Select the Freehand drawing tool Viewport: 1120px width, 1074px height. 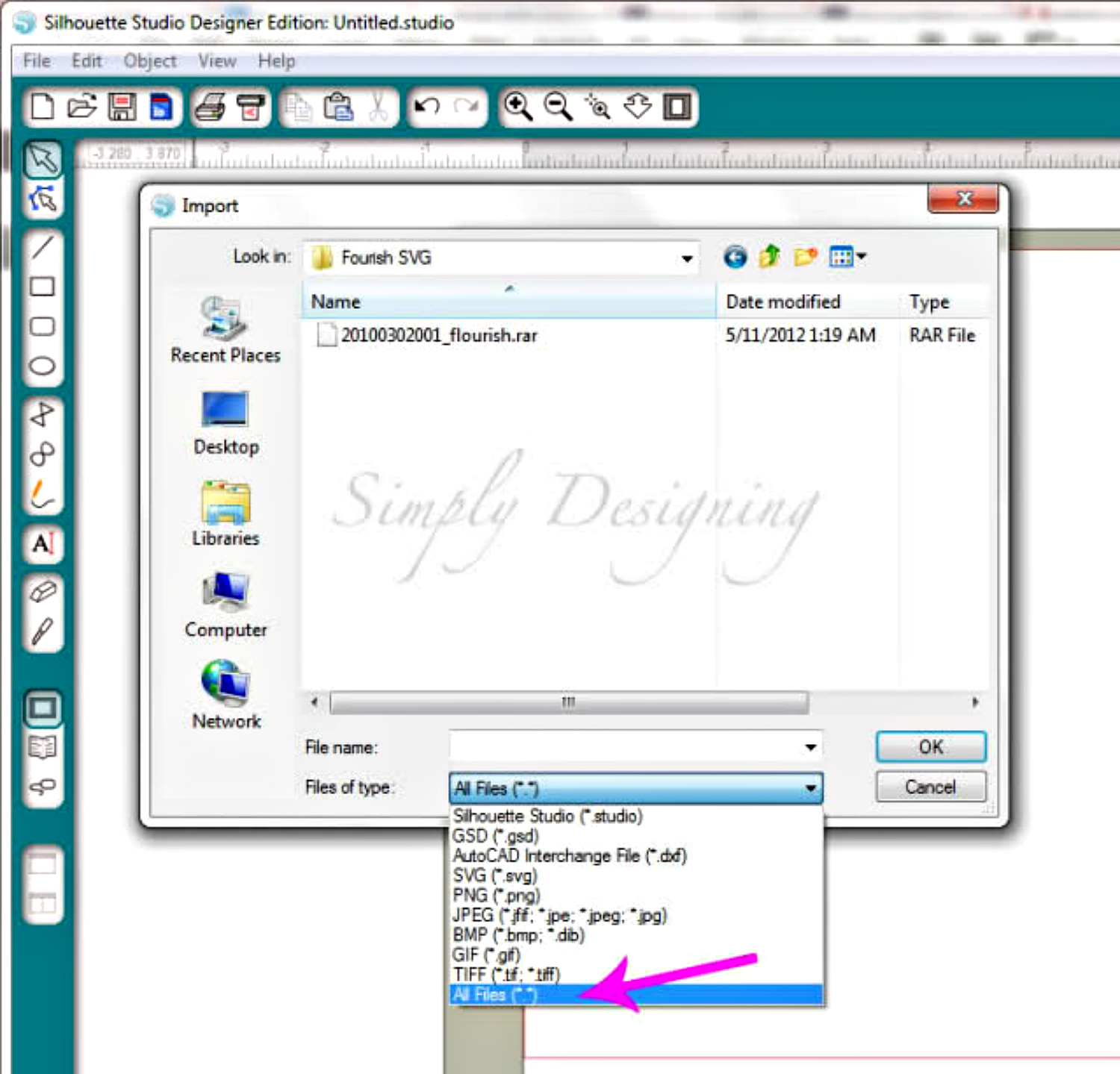click(43, 493)
